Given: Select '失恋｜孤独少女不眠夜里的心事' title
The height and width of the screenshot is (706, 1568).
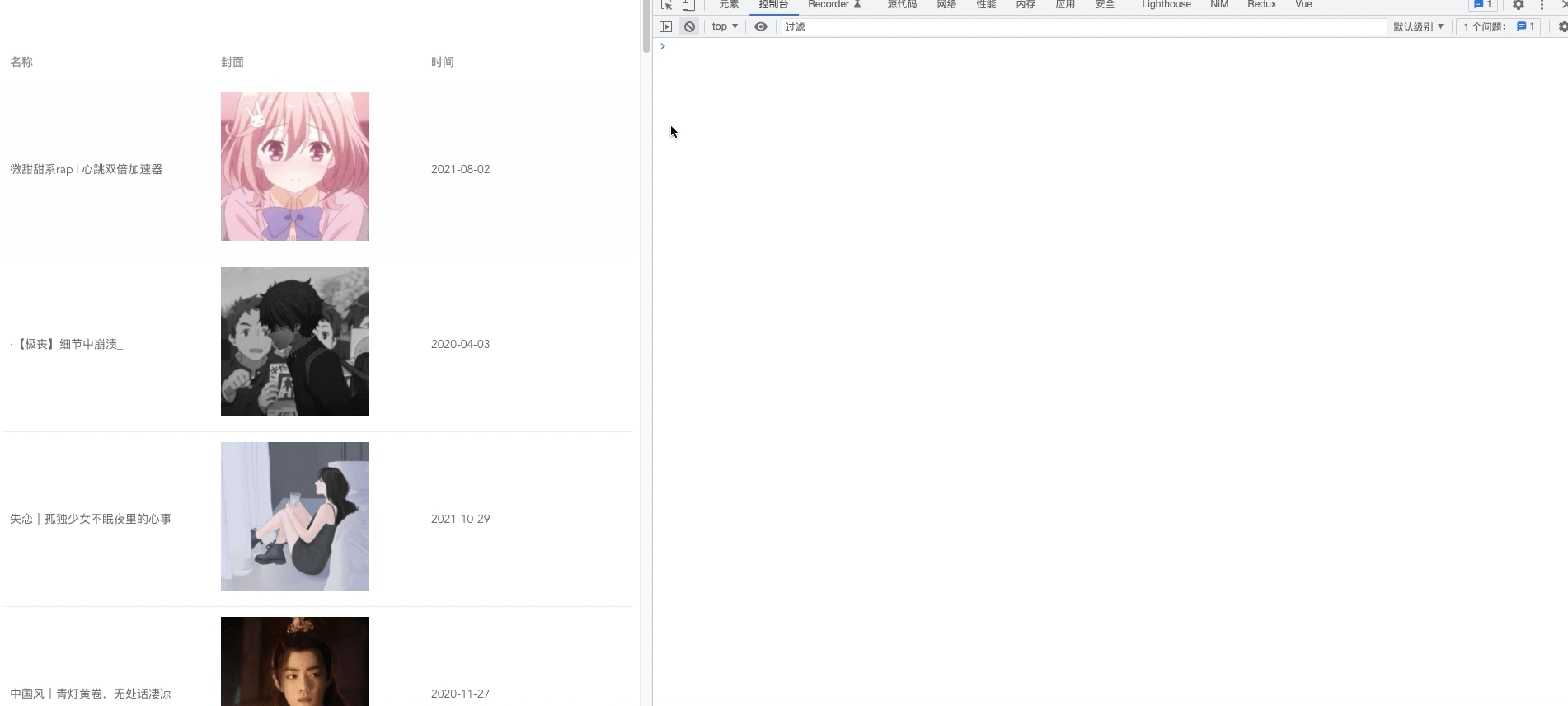Looking at the screenshot, I should 91,519.
